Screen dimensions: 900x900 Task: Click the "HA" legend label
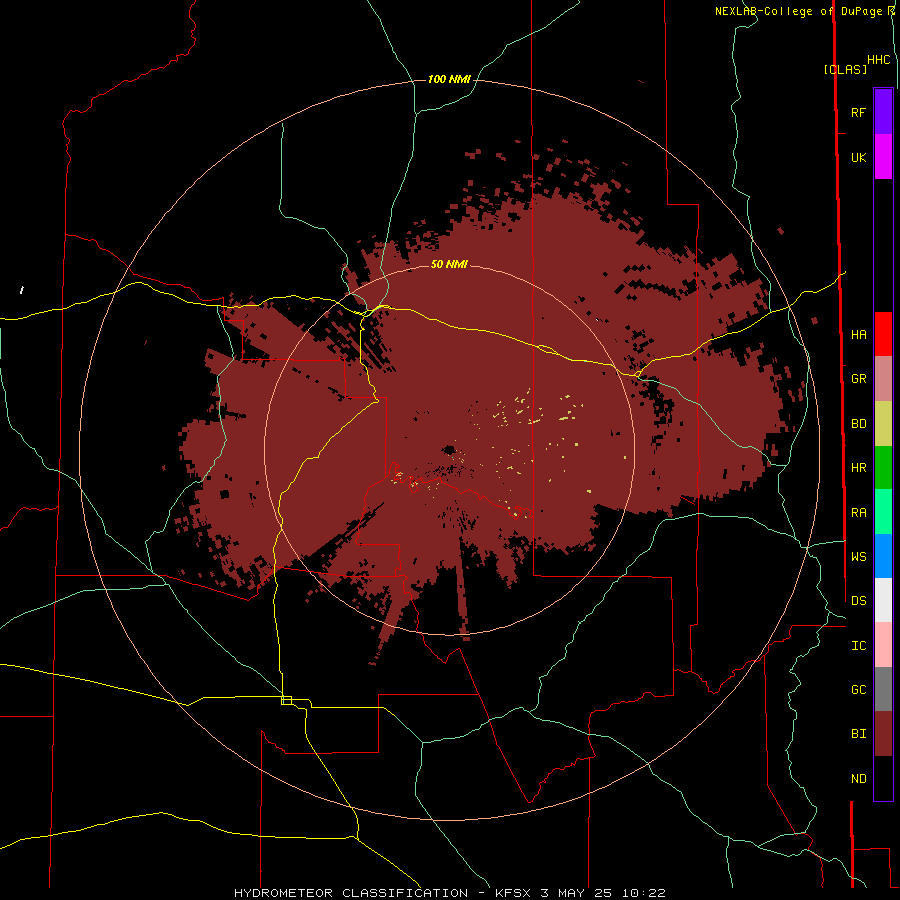click(x=858, y=334)
